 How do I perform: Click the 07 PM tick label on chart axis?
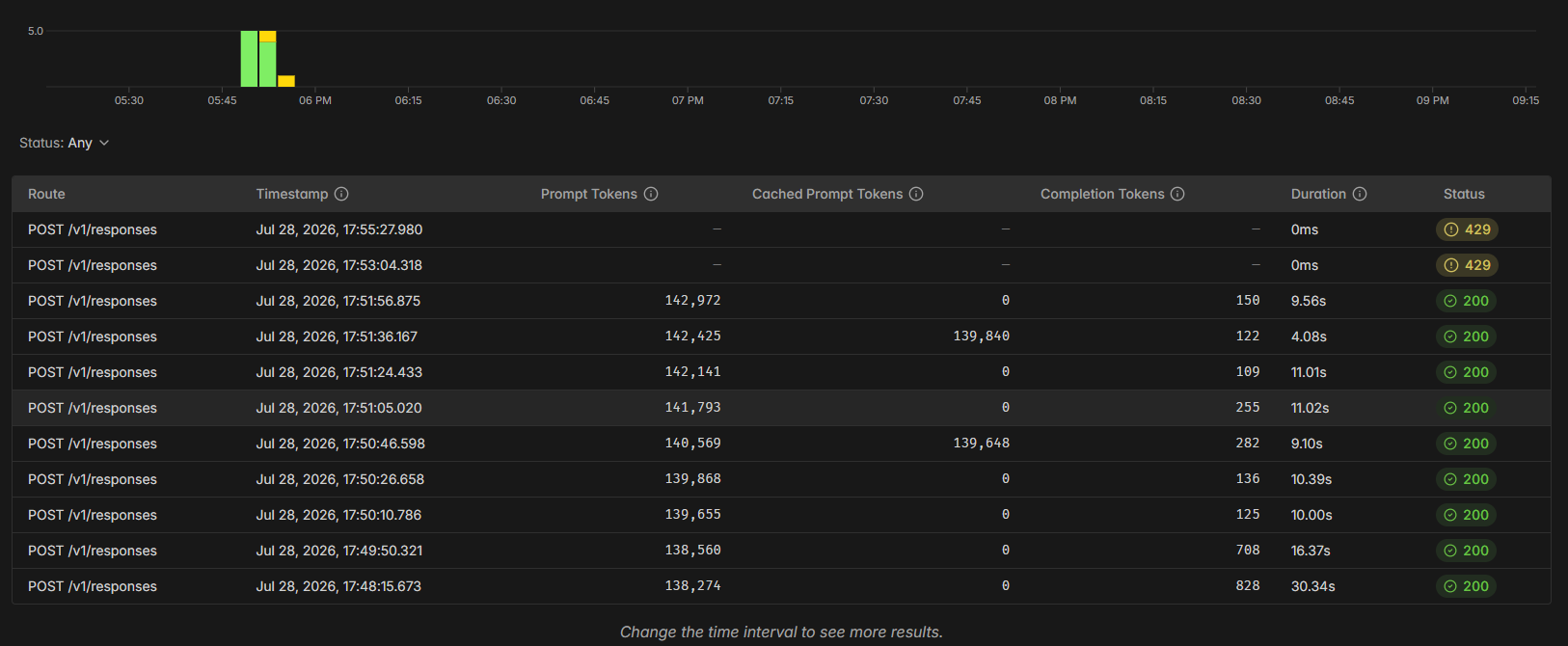pyautogui.click(x=688, y=100)
